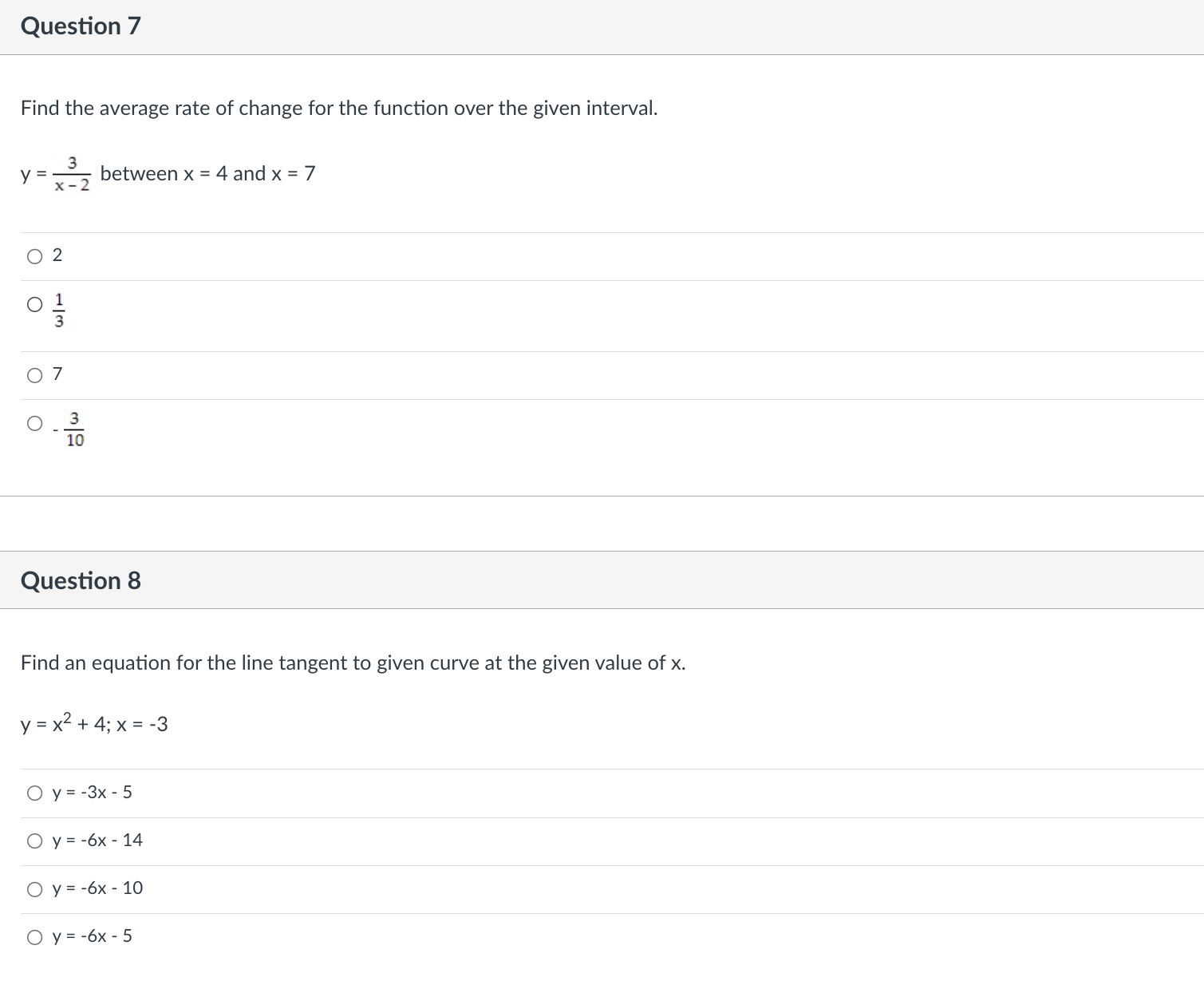
Task: Choose answer 7 for Question 7
Action: pos(35,374)
